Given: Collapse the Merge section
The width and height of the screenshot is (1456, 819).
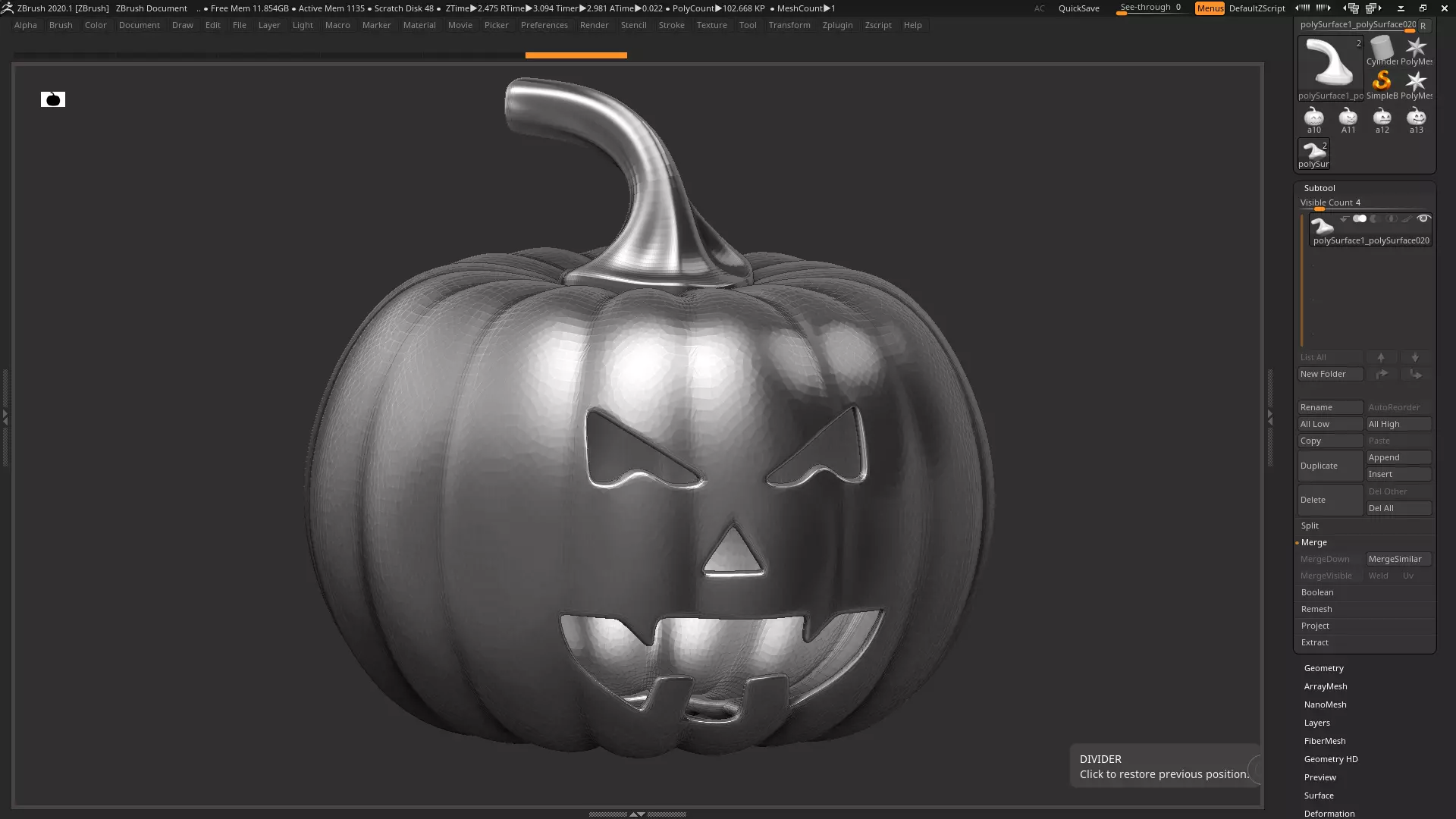Looking at the screenshot, I should pyautogui.click(x=1314, y=542).
